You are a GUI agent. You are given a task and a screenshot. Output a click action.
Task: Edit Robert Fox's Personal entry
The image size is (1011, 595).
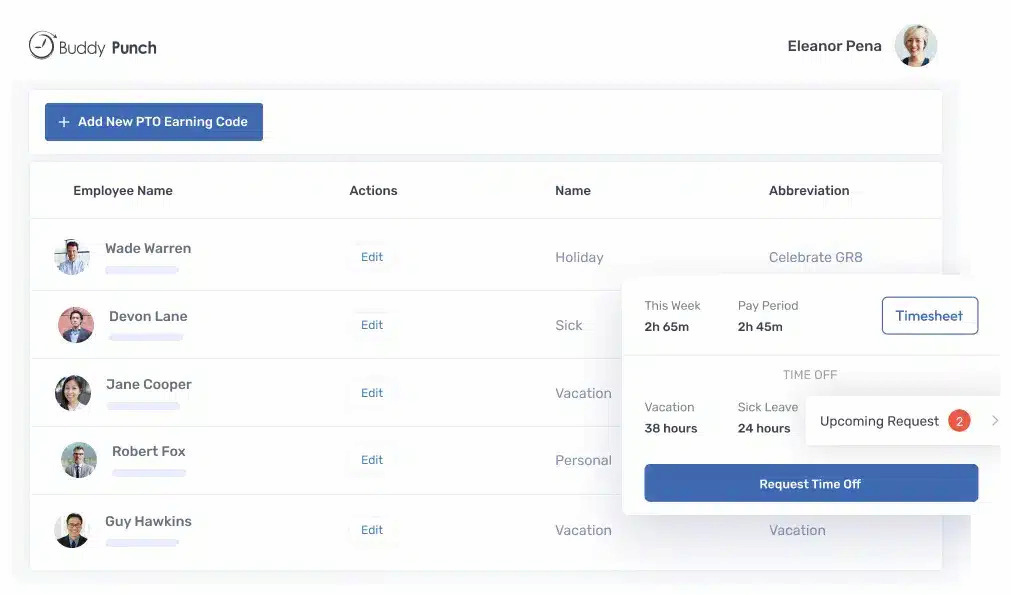click(371, 460)
